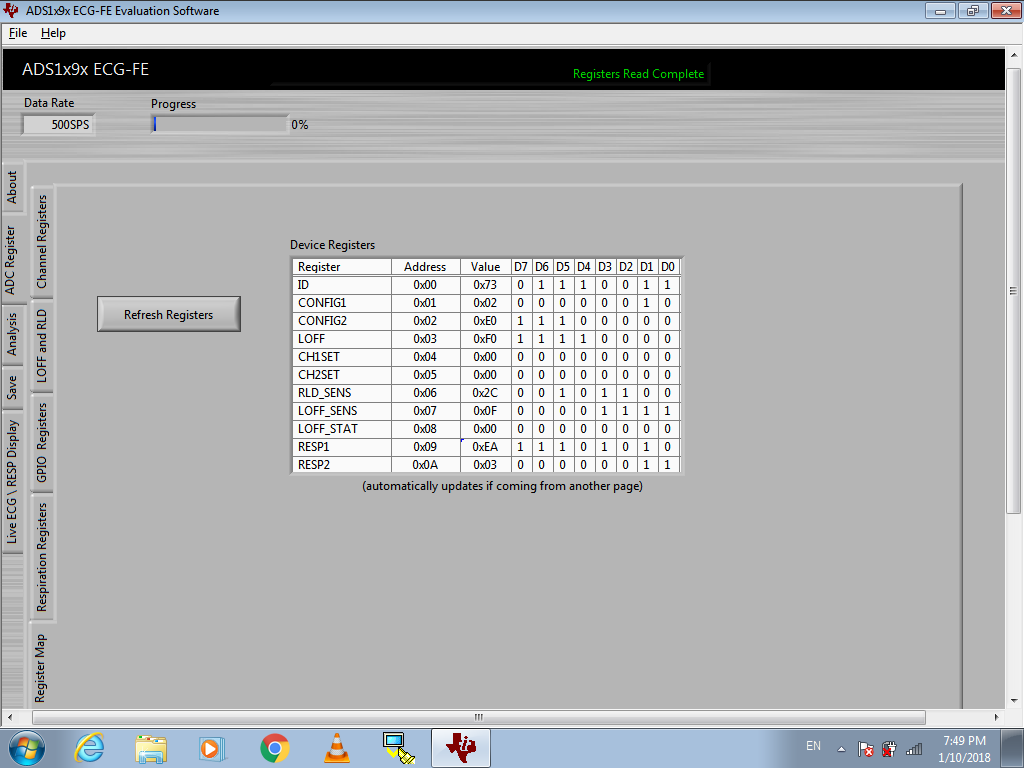Click the Address column header

425,266
